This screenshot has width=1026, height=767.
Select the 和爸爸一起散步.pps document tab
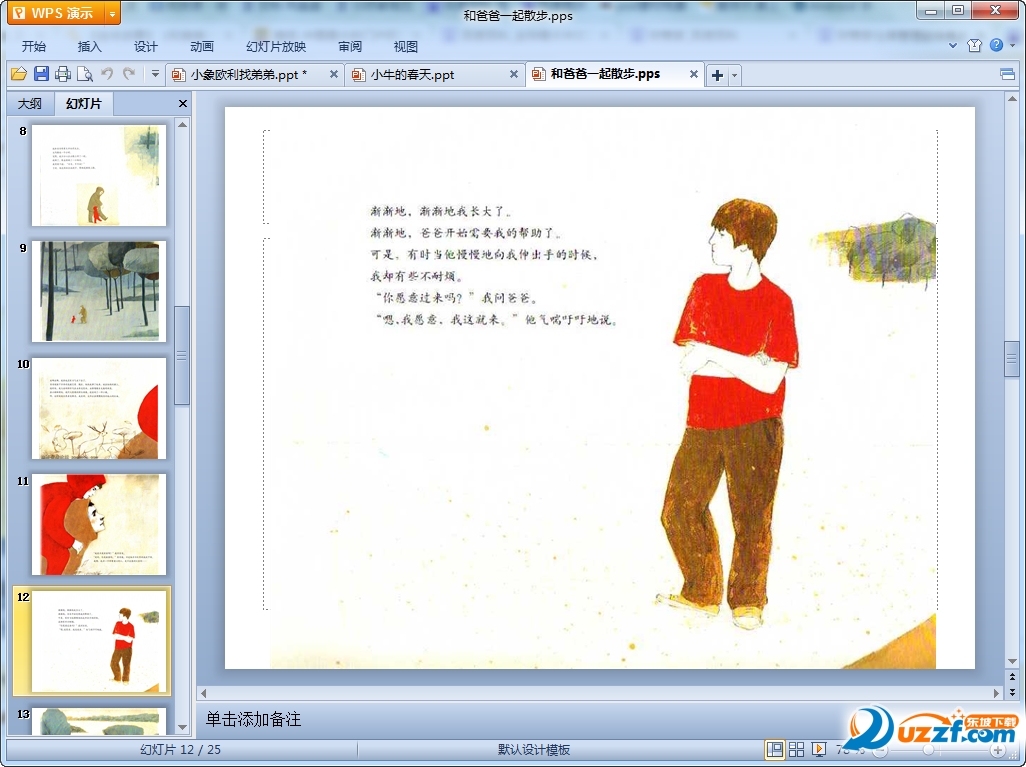pyautogui.click(x=605, y=74)
